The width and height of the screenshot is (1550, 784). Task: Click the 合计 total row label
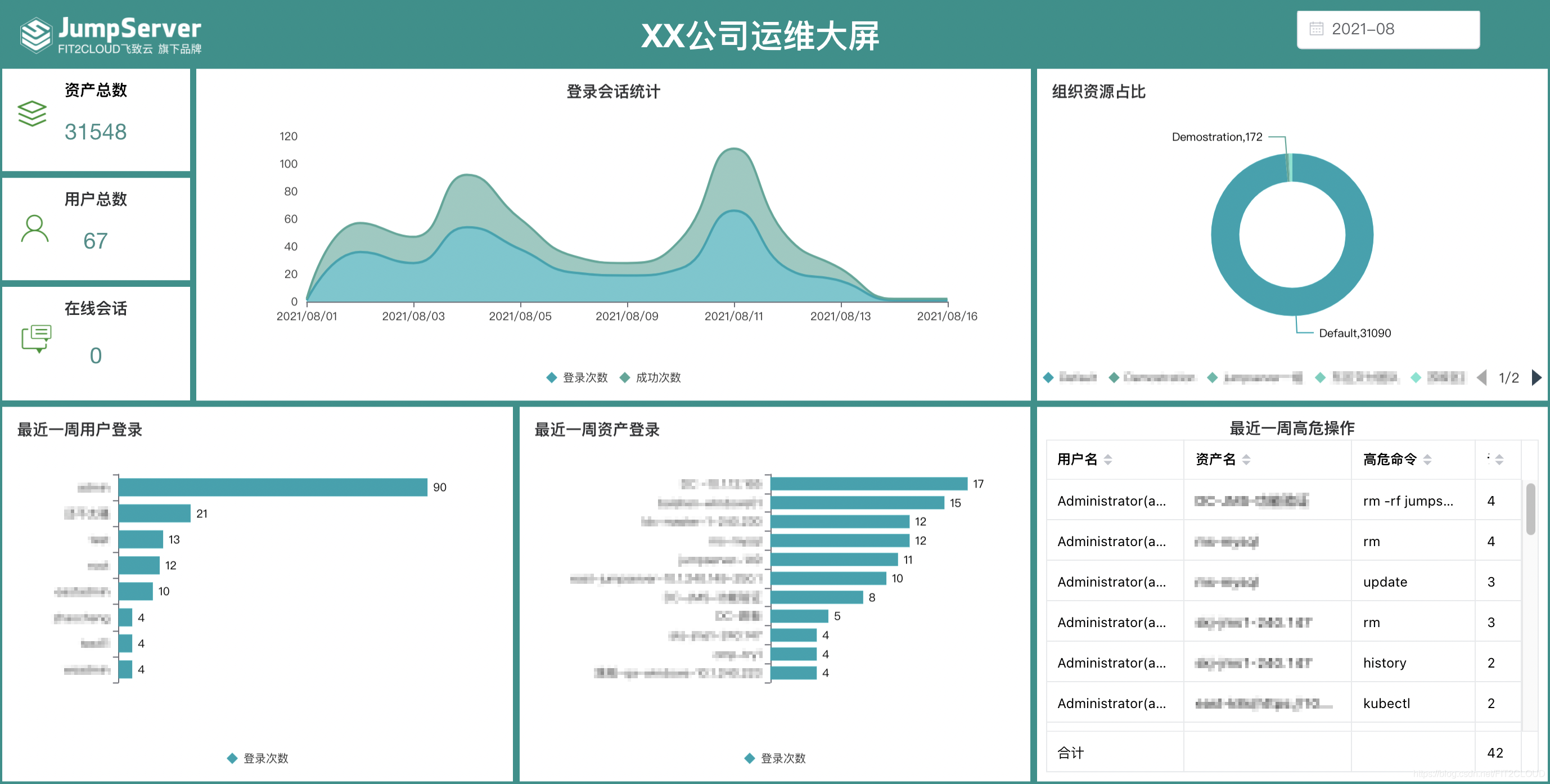(x=1070, y=752)
